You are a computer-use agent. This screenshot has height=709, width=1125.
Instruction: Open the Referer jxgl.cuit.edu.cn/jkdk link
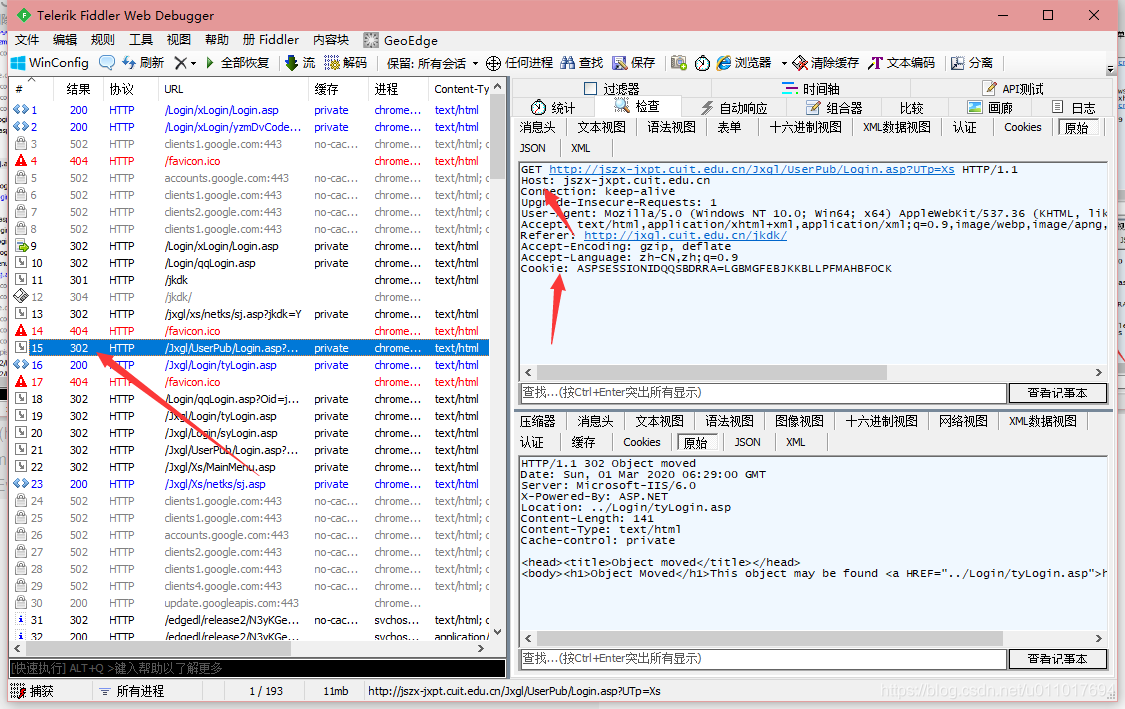click(685, 235)
